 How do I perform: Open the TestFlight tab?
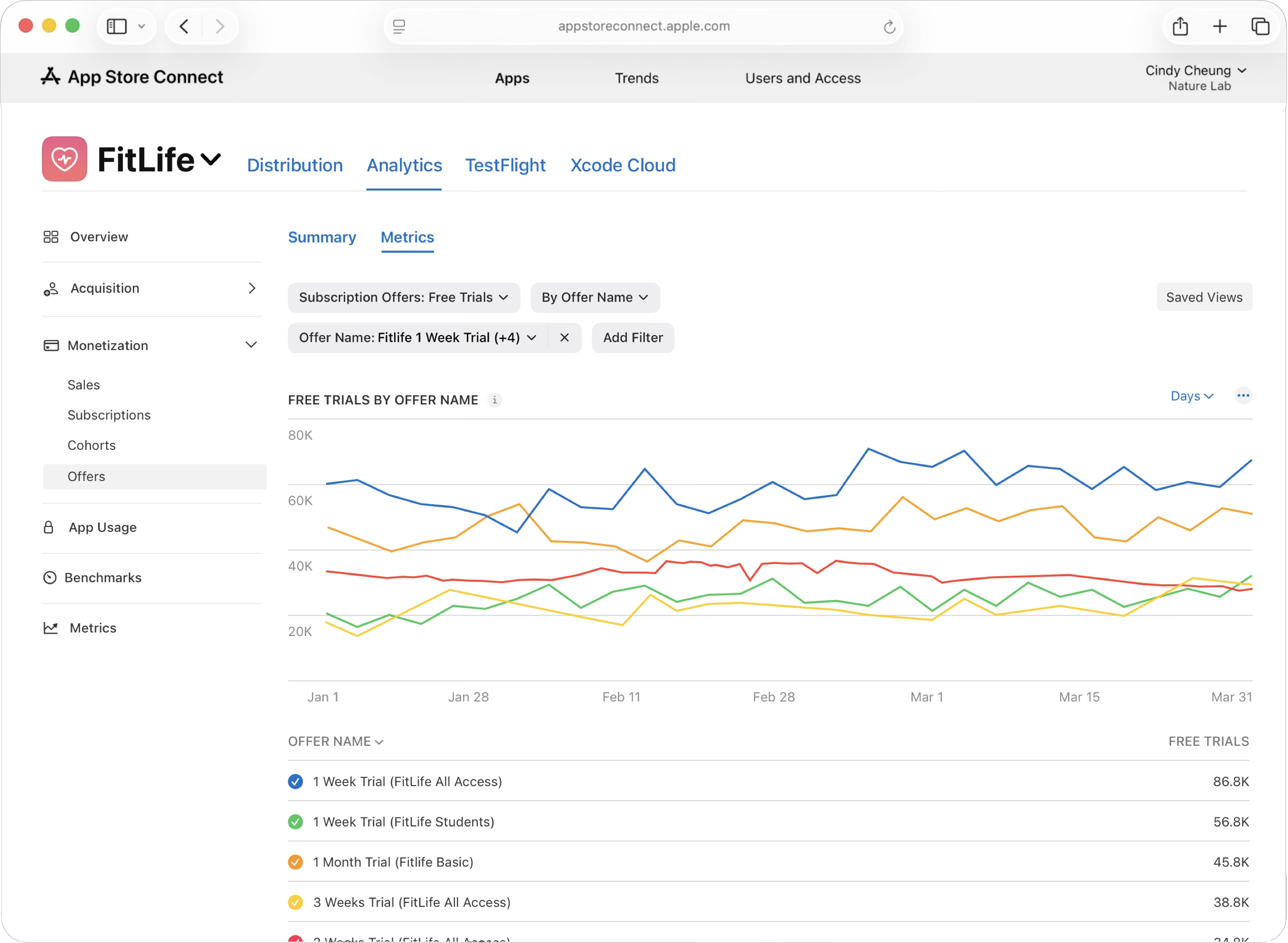[505, 165]
